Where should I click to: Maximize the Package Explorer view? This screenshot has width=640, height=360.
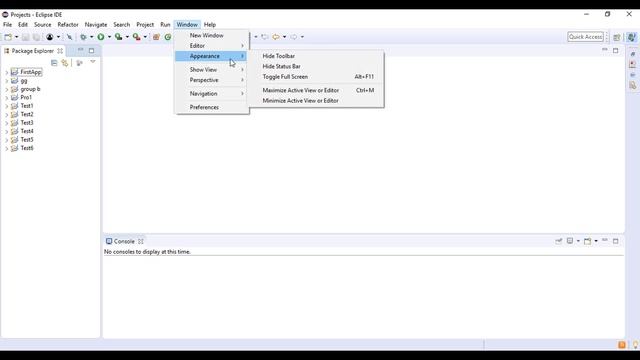coord(91,51)
